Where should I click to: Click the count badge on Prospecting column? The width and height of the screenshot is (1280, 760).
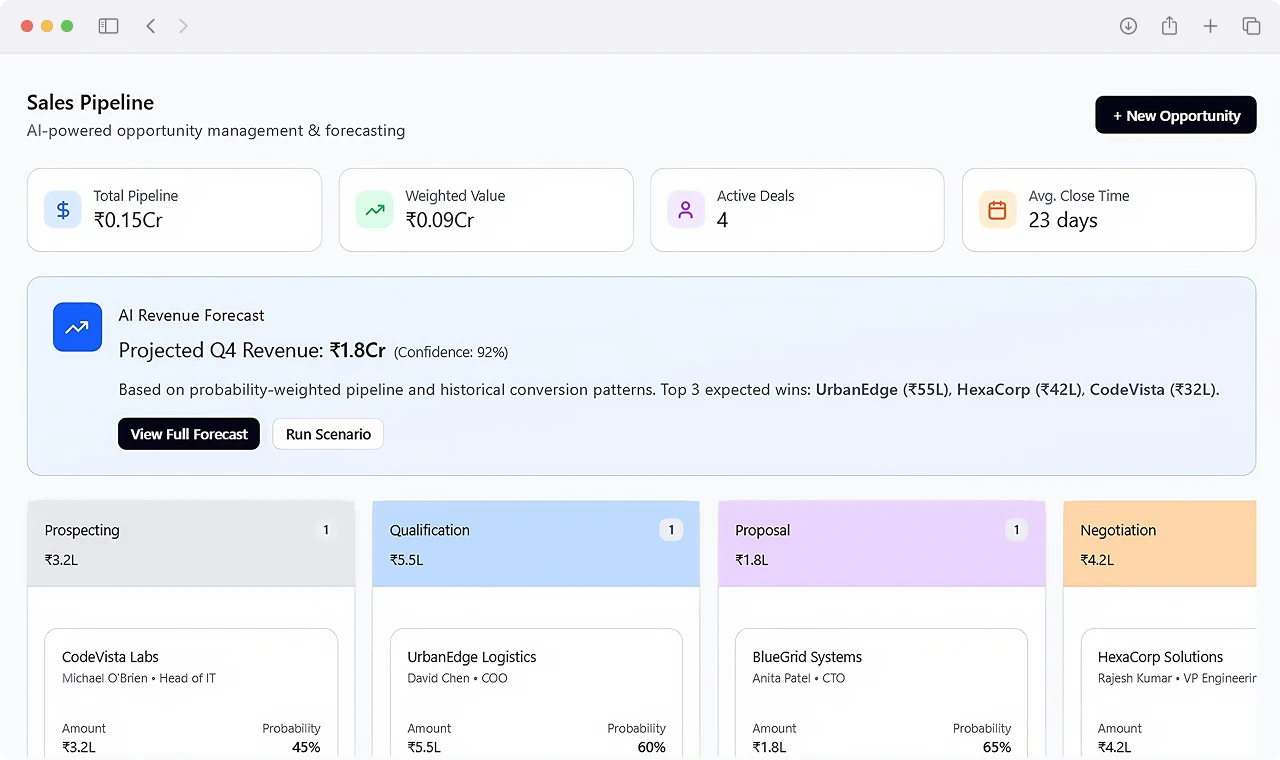coord(326,530)
